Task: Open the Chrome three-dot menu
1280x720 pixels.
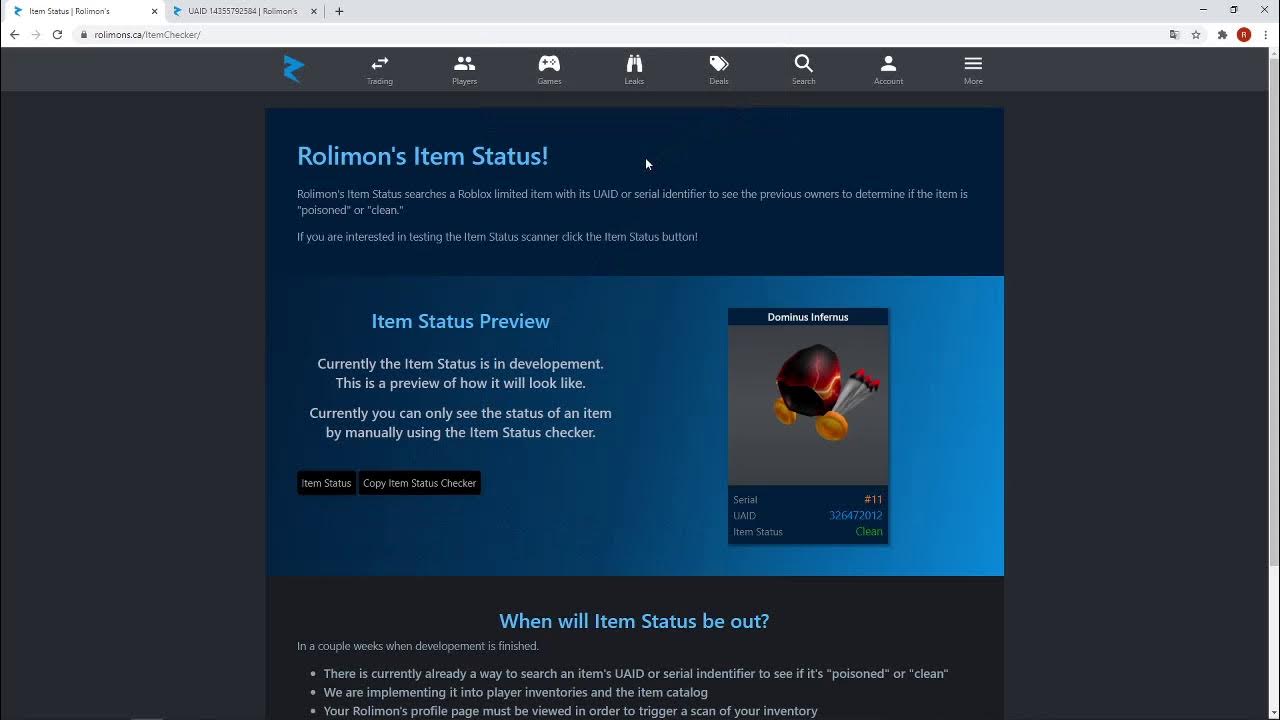Action: coord(1266,34)
